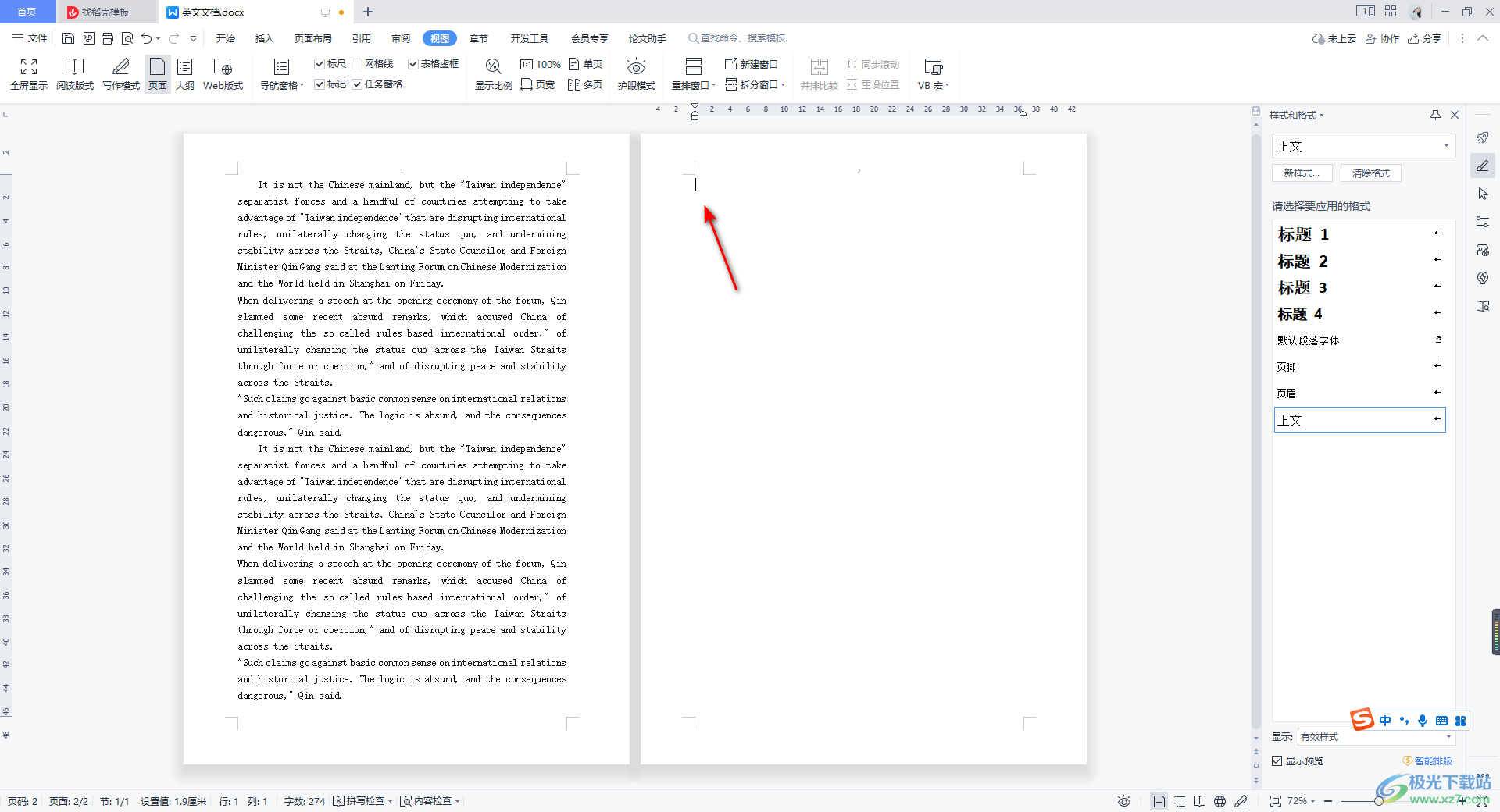Pin the Styles and Formatting pane
Image resolution: width=1500 pixels, height=812 pixels.
1435,115
